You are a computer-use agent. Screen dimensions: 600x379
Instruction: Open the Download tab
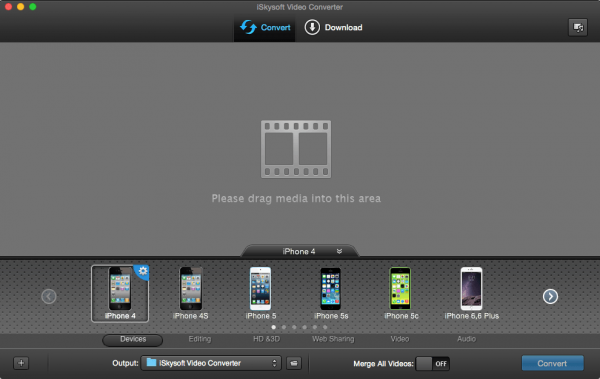pos(333,28)
